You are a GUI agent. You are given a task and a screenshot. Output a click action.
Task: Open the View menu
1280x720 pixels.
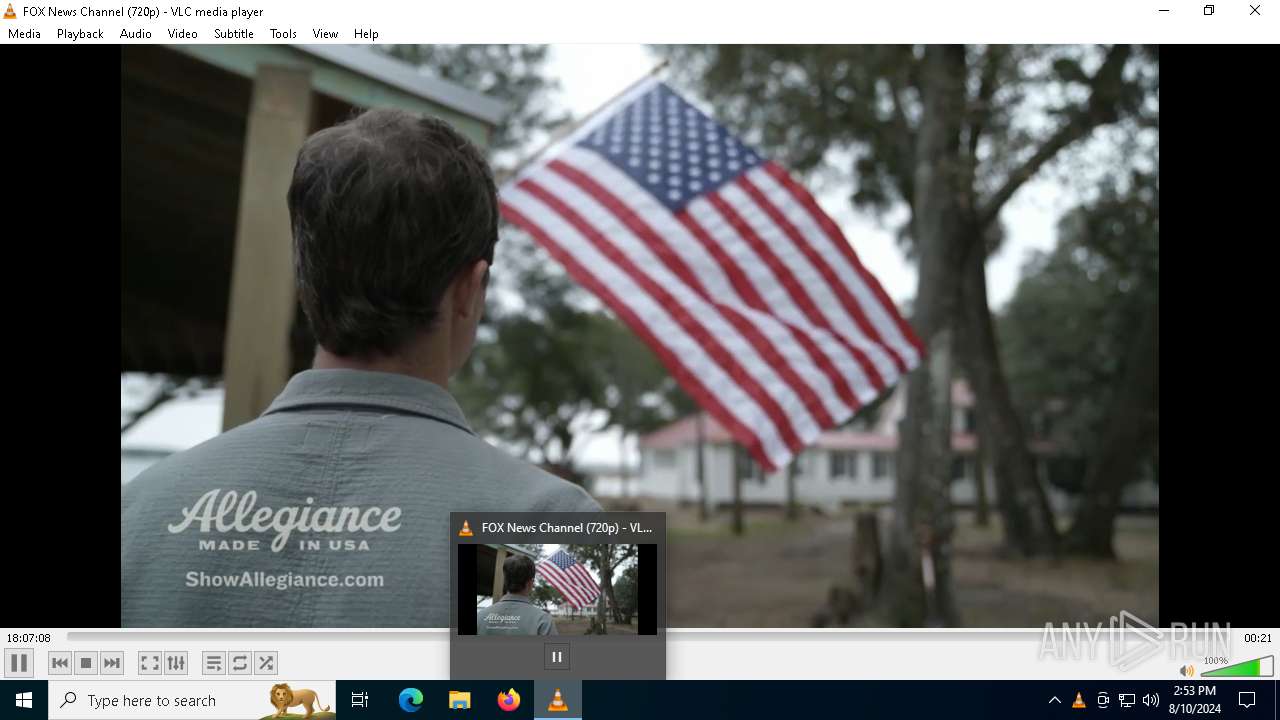click(x=325, y=34)
